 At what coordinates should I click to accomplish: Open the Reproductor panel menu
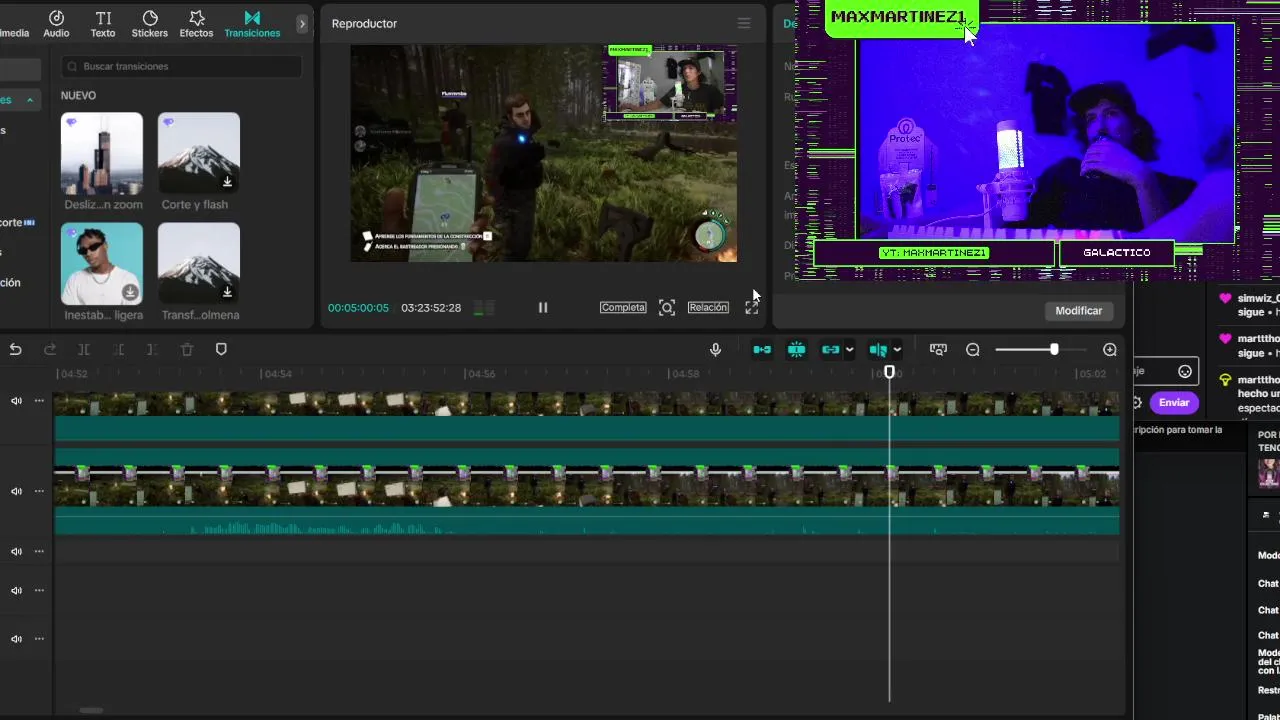pos(743,23)
